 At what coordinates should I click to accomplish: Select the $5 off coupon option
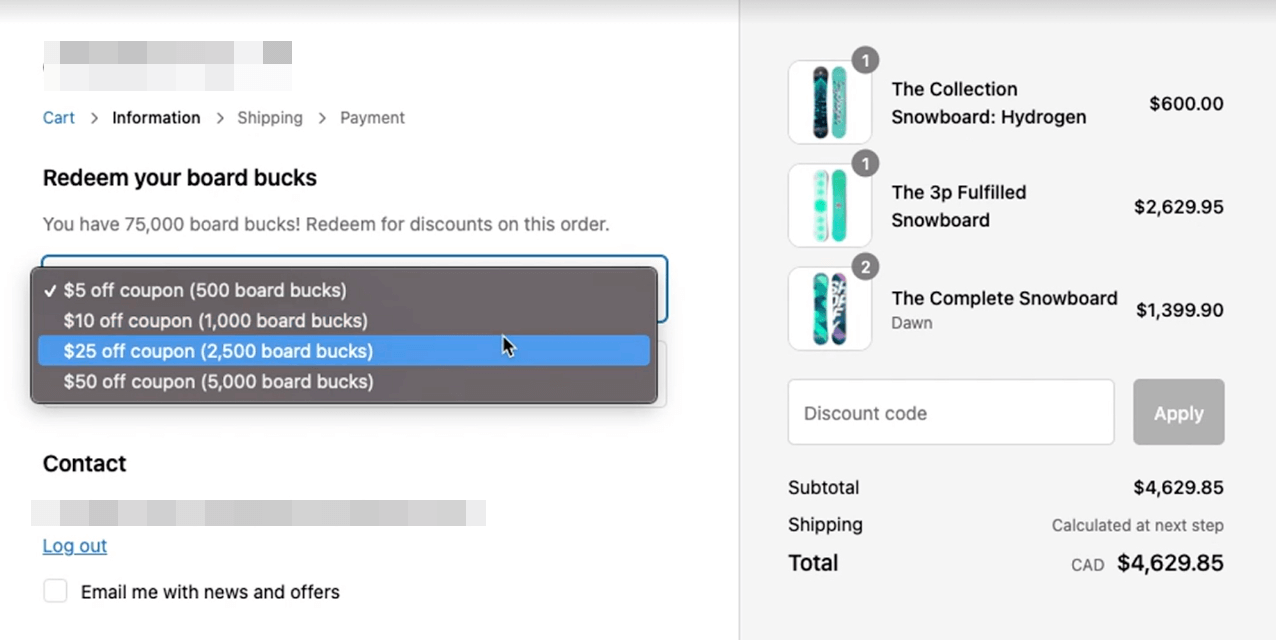[204, 290]
